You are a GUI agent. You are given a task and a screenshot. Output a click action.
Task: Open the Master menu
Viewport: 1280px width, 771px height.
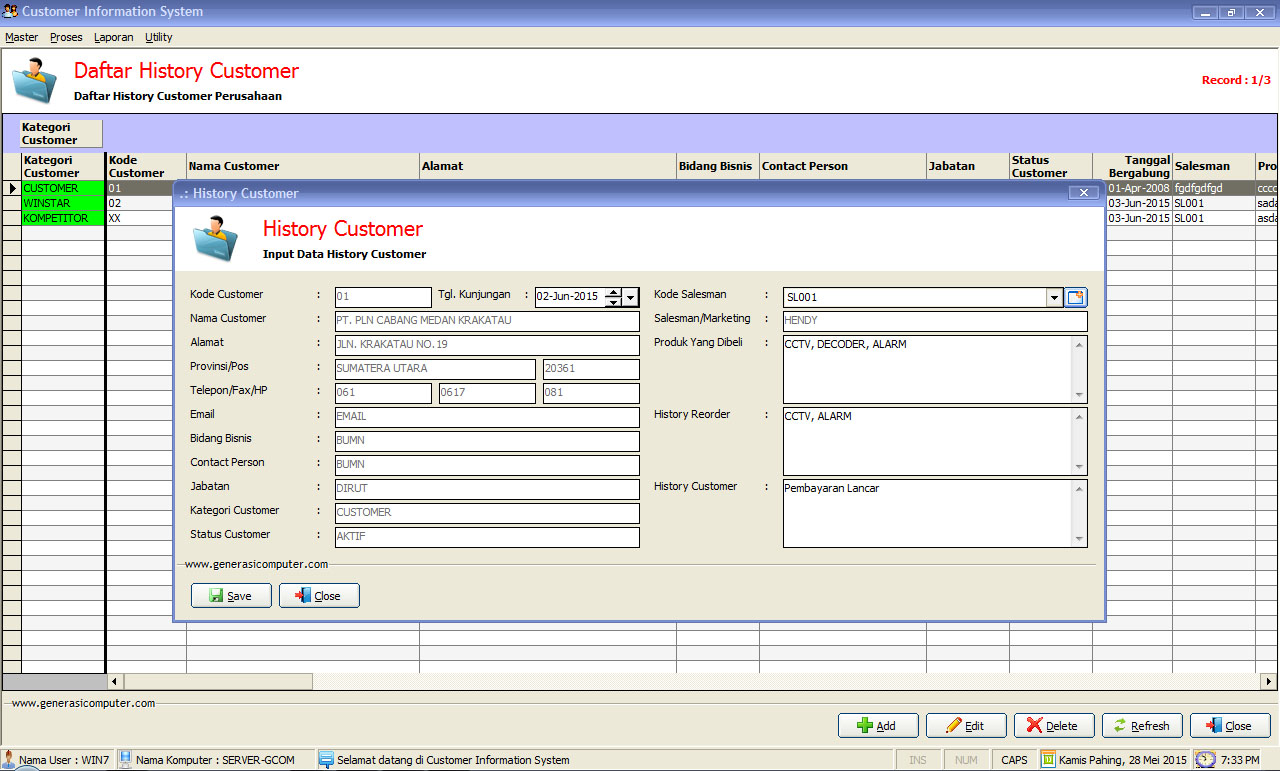coord(21,37)
